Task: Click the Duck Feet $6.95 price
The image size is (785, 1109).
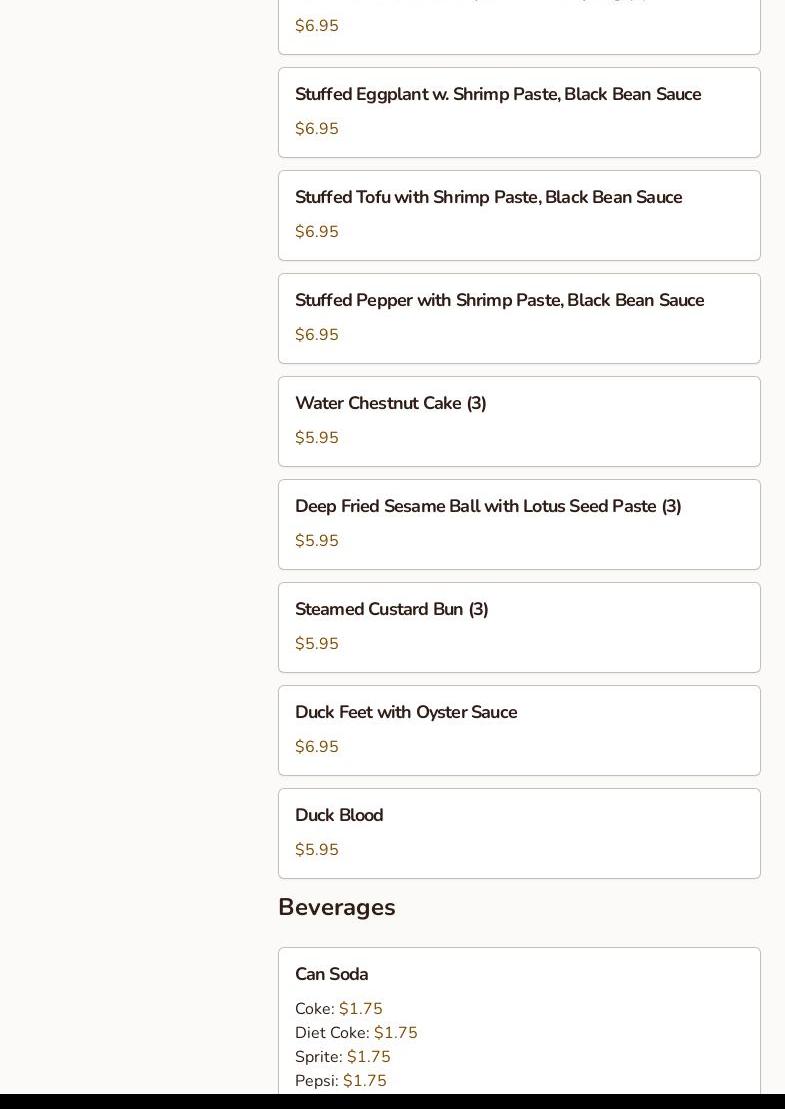Action: [x=317, y=746]
